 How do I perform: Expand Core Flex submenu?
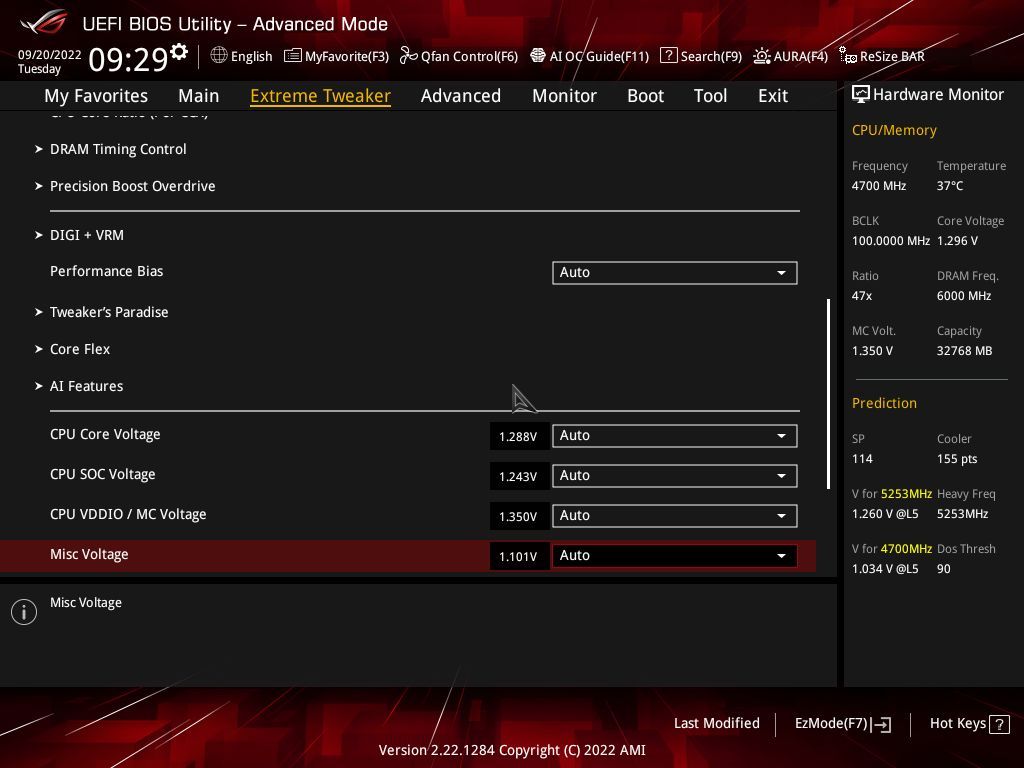pyautogui.click(x=80, y=349)
